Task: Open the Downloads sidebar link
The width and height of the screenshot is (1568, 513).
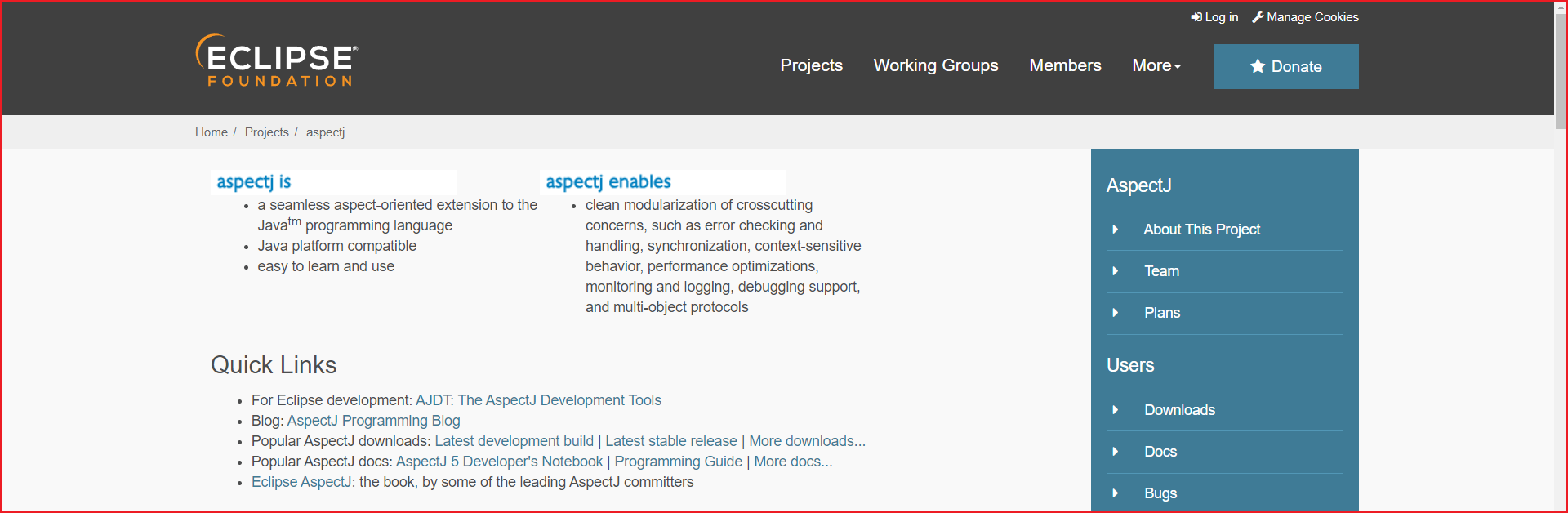Action: click(1179, 410)
